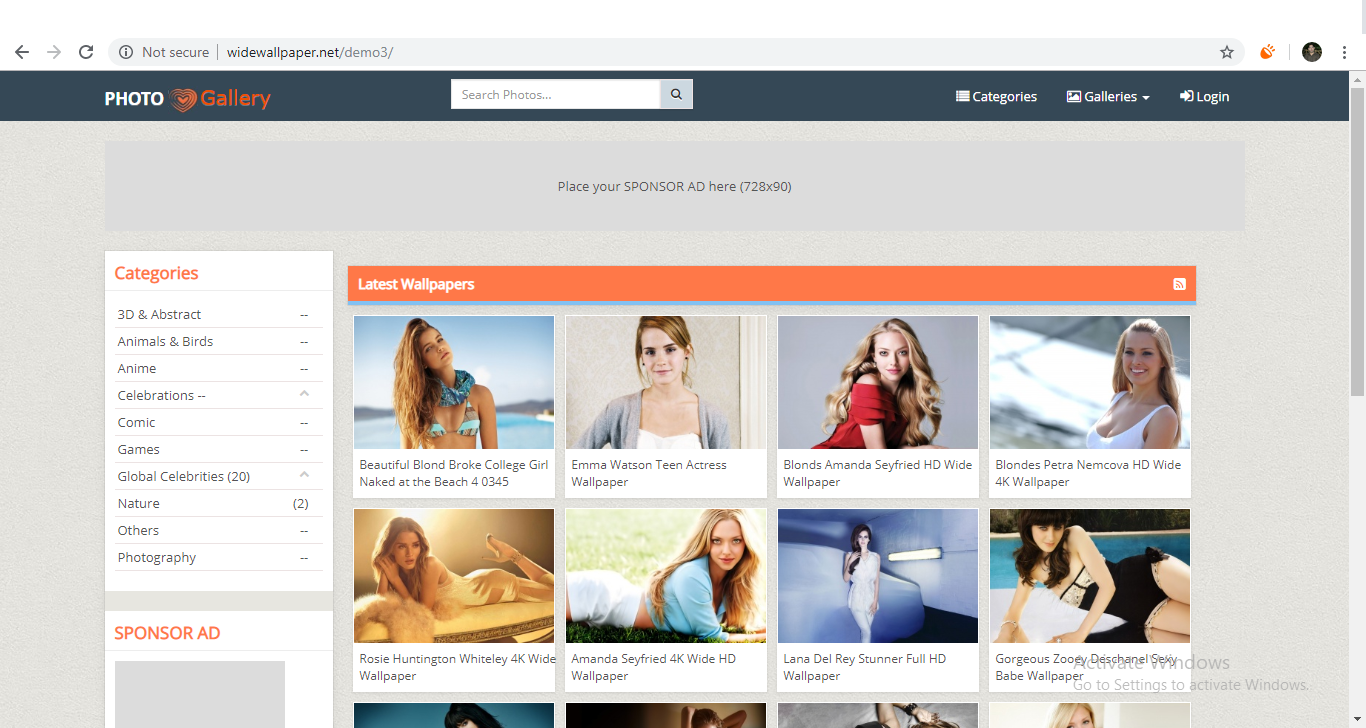Open the browser extension flame icon
The height and width of the screenshot is (728, 1366).
click(1267, 51)
